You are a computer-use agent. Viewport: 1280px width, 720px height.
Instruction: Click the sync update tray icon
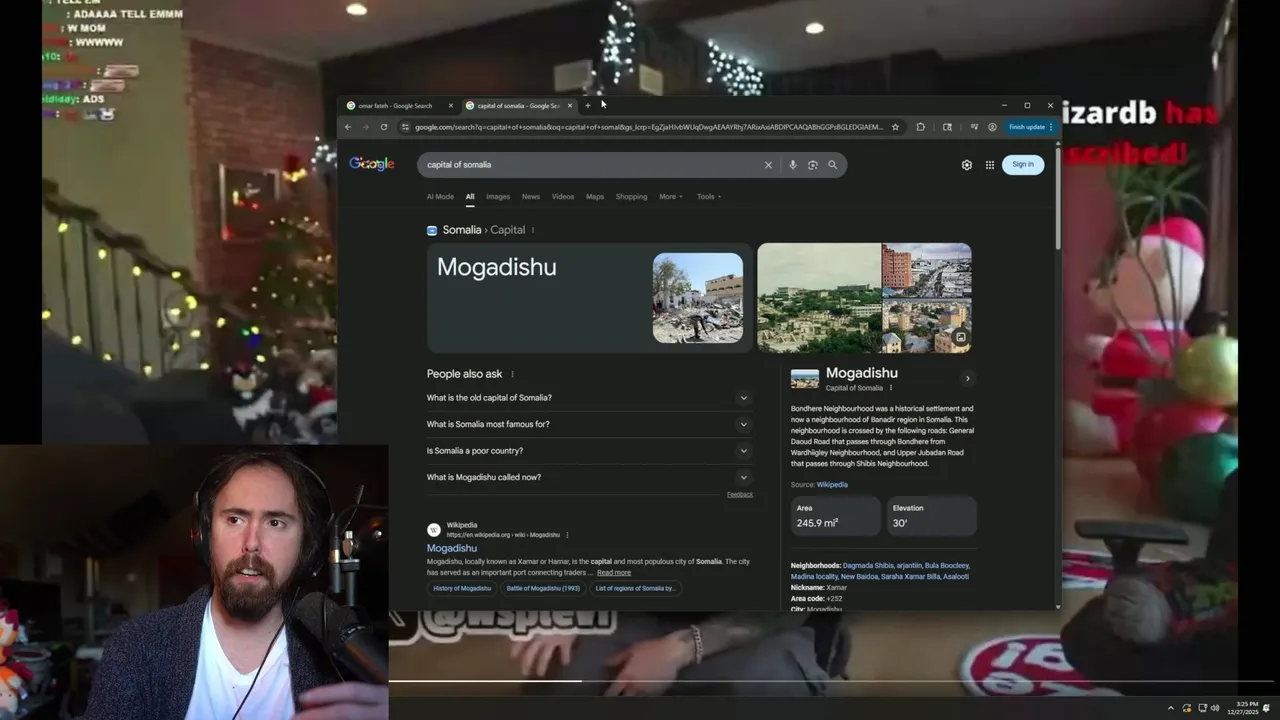[1186, 708]
